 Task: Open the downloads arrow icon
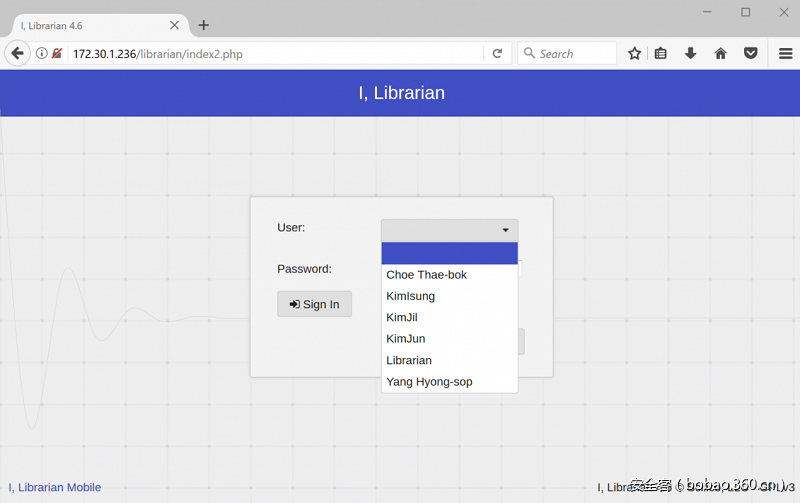(690, 53)
